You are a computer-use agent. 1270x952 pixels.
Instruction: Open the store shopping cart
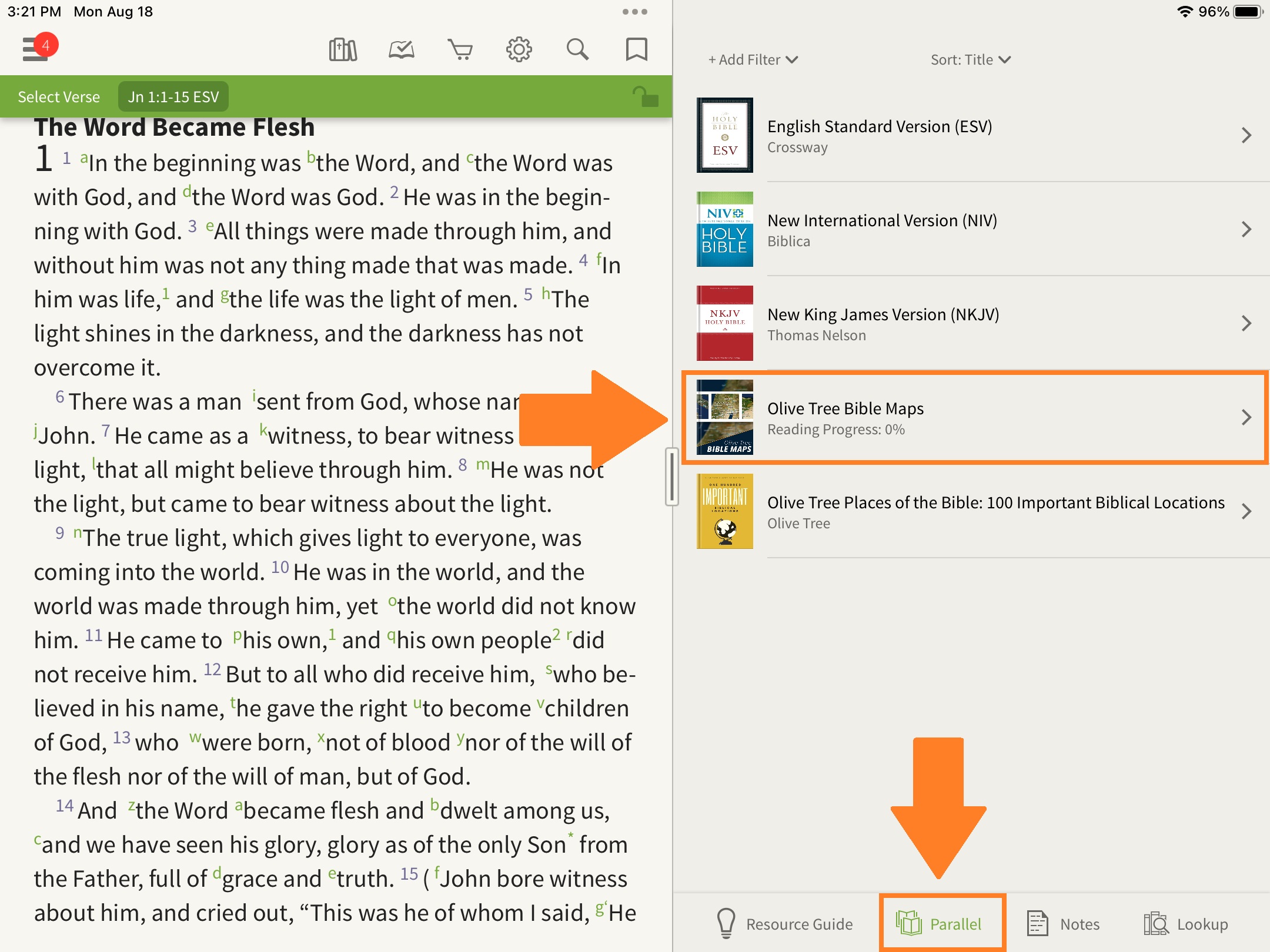click(x=460, y=49)
